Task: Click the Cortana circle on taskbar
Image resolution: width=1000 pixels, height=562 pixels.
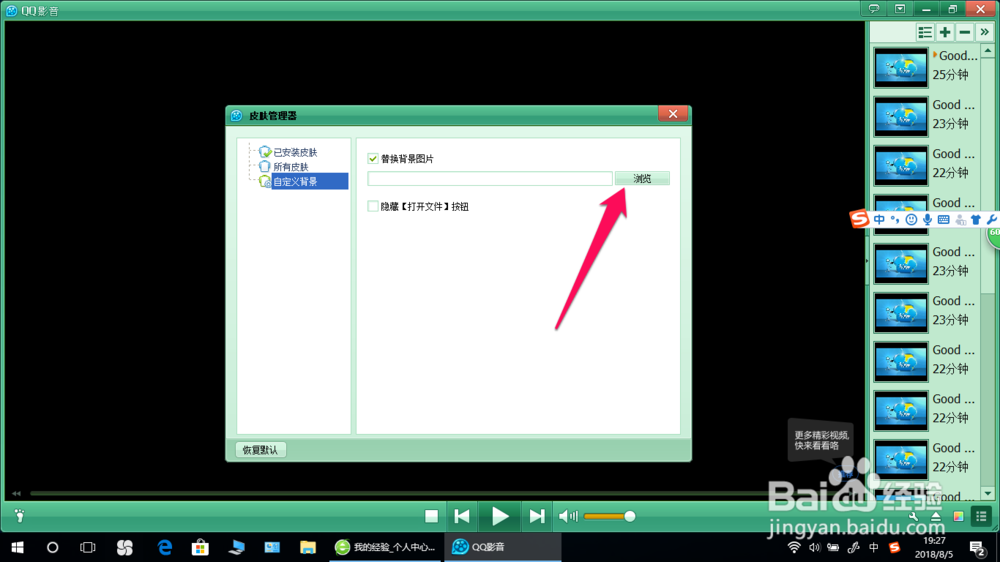Action: [52, 547]
